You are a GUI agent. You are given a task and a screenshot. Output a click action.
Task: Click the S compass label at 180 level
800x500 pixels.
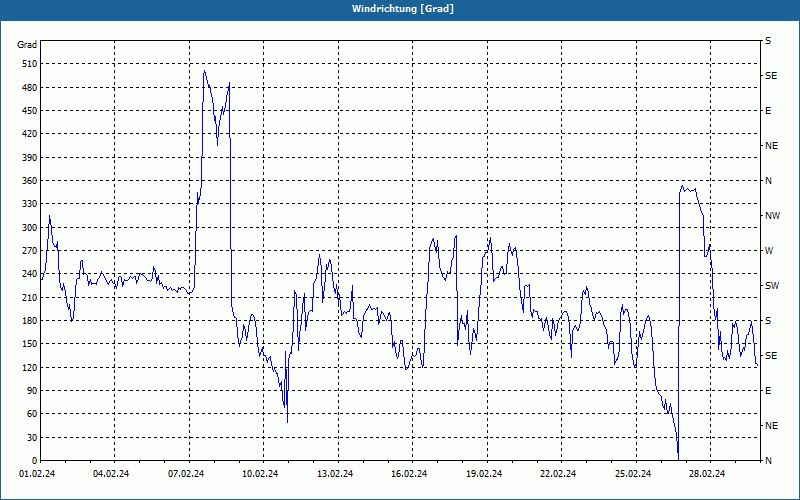click(x=768, y=321)
